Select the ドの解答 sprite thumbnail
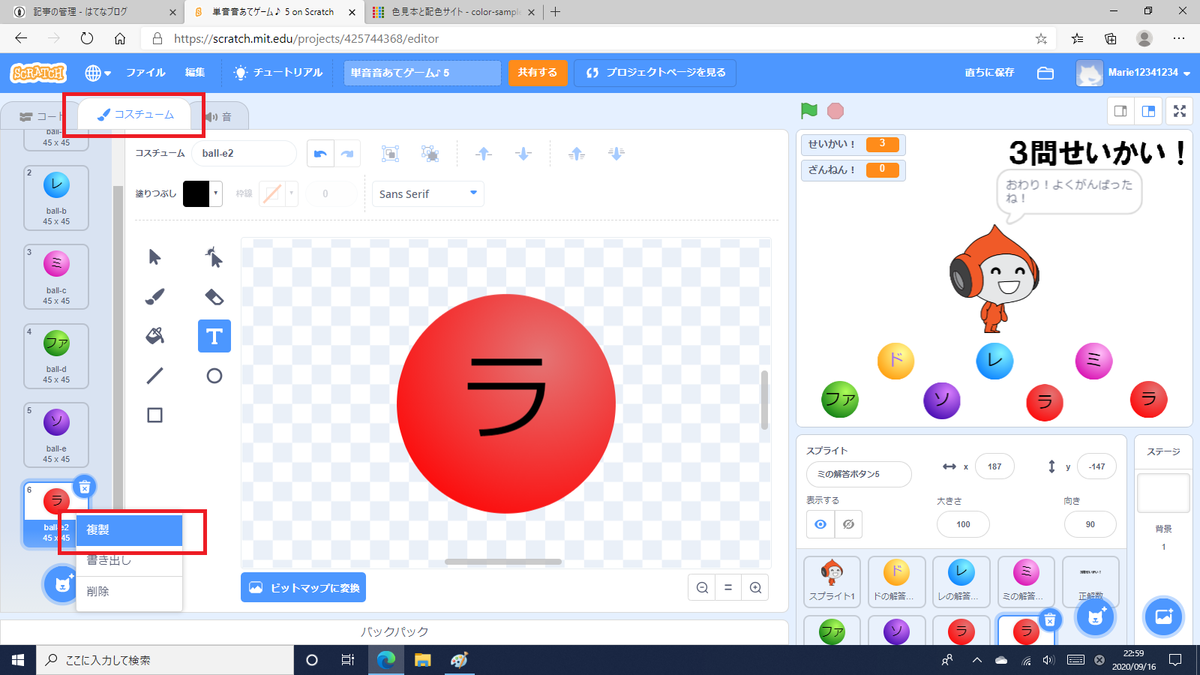 (x=896, y=581)
